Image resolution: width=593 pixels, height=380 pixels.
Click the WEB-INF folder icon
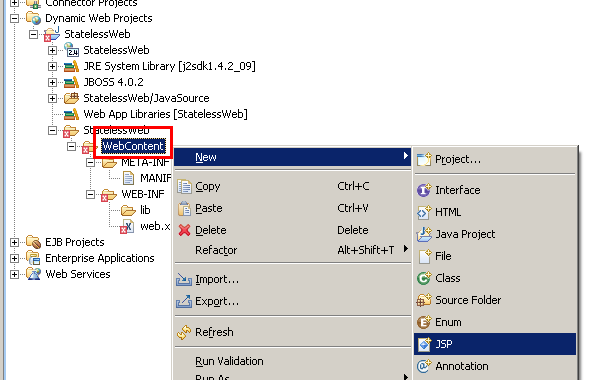[x=109, y=195]
